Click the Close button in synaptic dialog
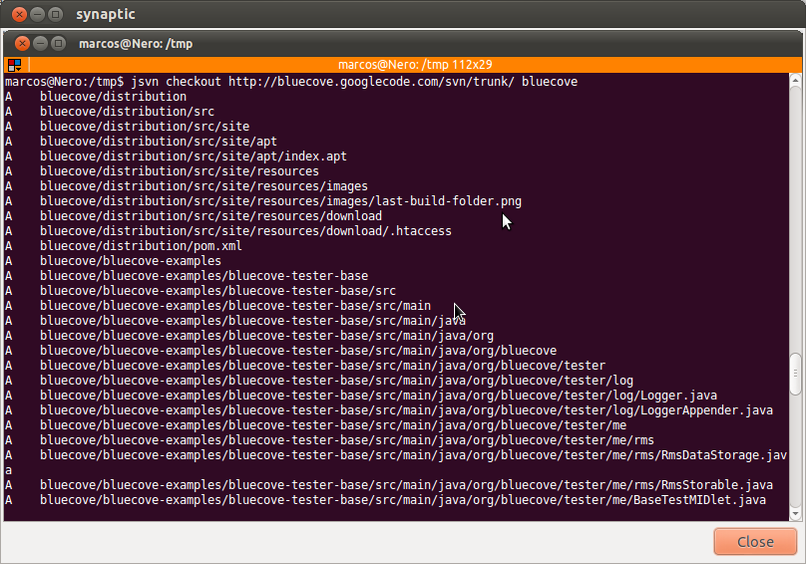806x564 pixels. pyautogui.click(x=755, y=541)
